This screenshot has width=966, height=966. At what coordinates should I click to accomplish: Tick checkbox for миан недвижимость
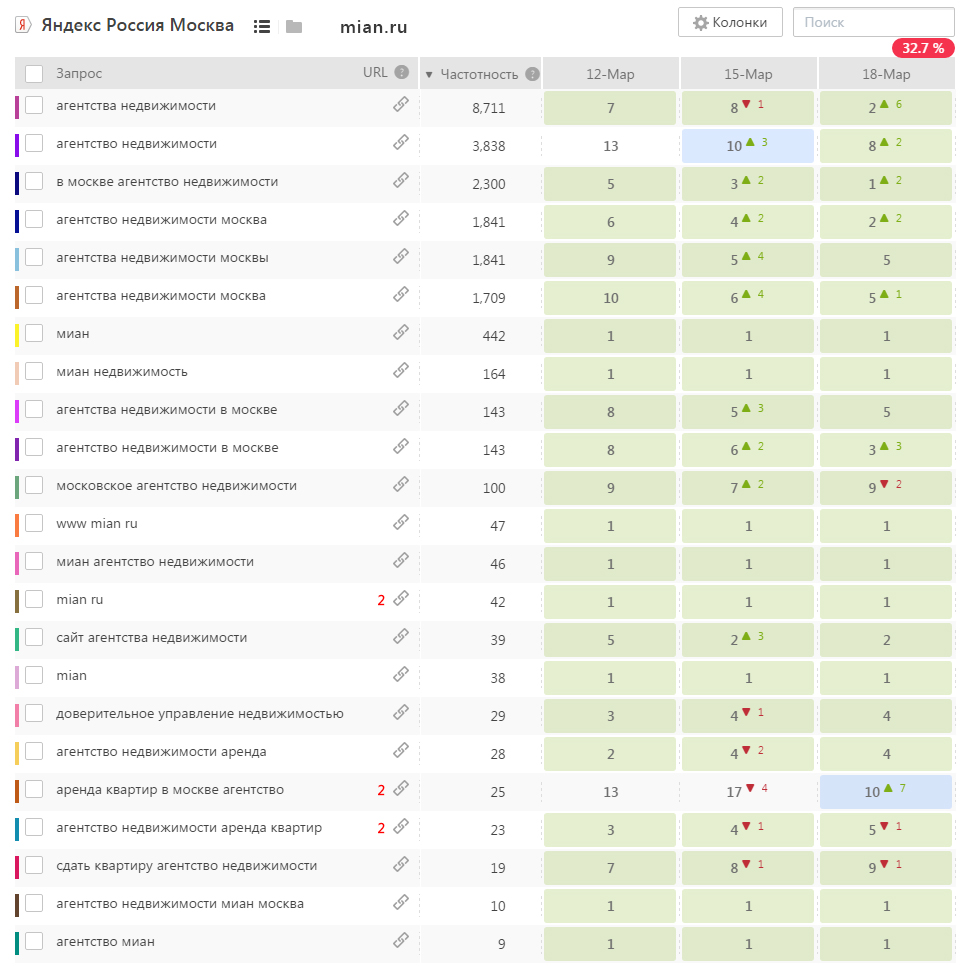[x=34, y=371]
